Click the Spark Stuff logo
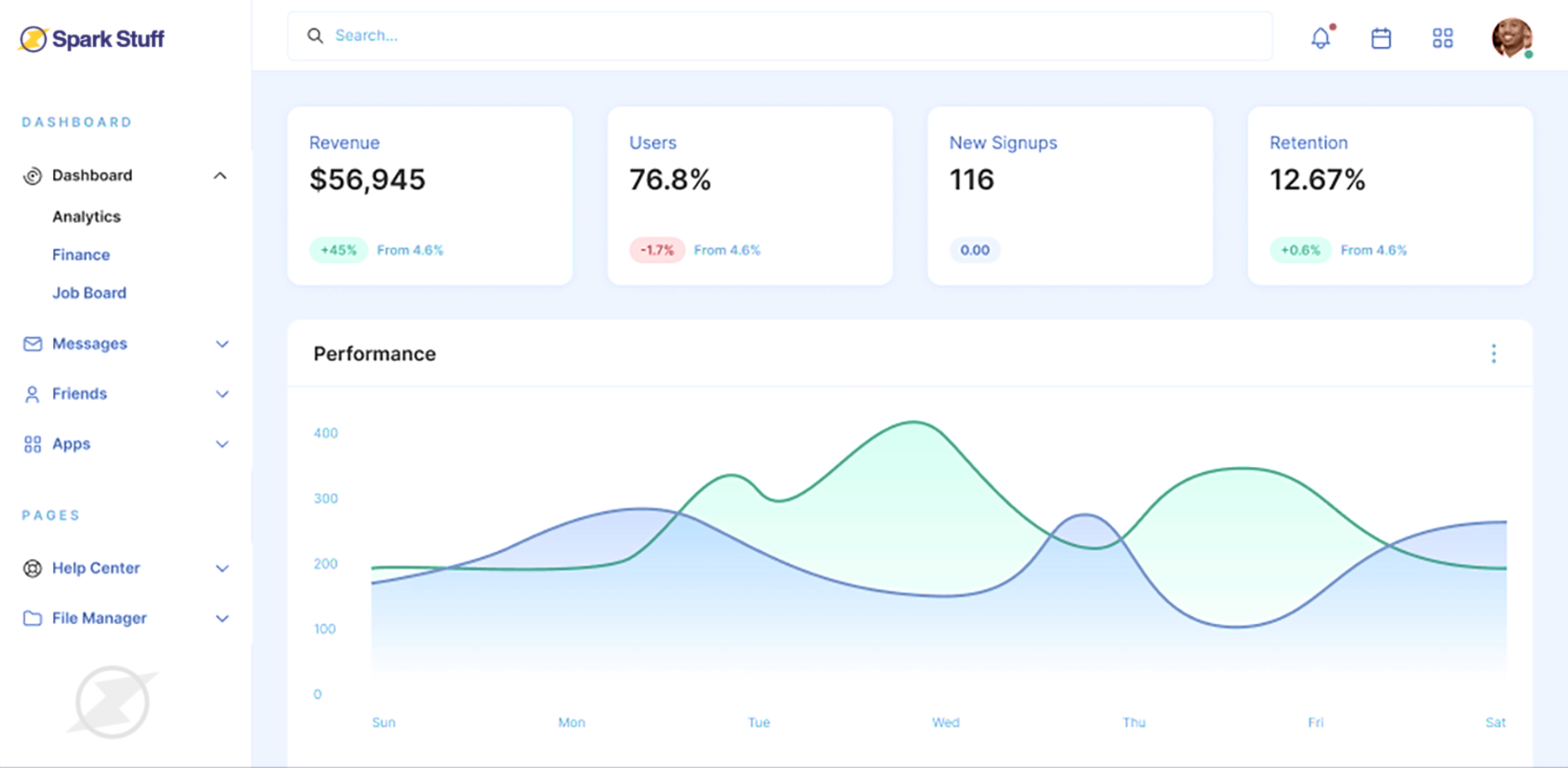Screen dimensions: 1568x768 tap(92, 39)
